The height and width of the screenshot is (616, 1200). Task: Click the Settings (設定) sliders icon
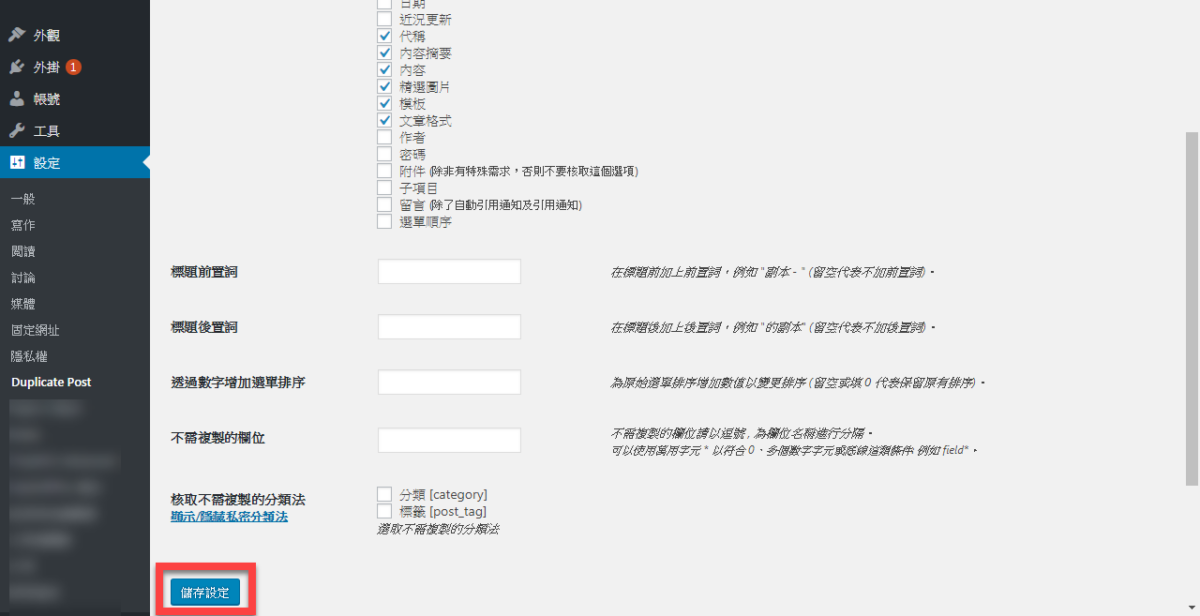coord(17,163)
